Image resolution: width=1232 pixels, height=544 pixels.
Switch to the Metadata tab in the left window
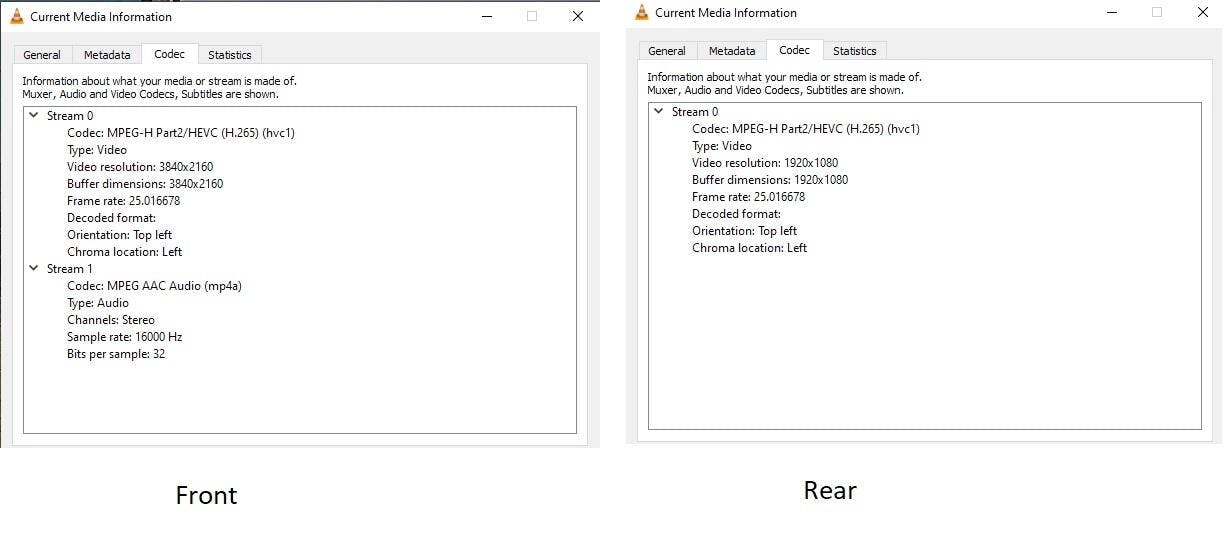click(x=106, y=55)
